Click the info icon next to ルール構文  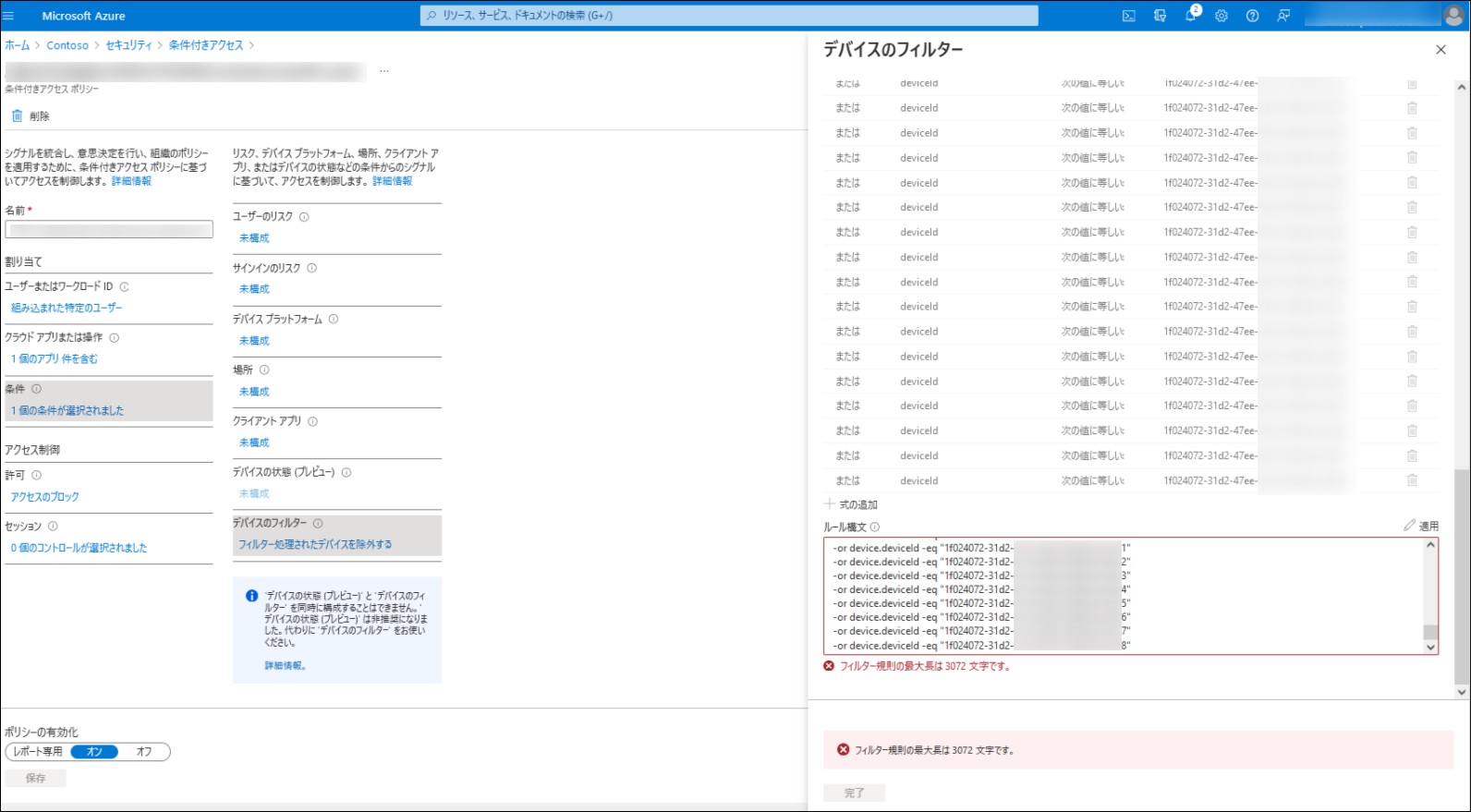[874, 527]
